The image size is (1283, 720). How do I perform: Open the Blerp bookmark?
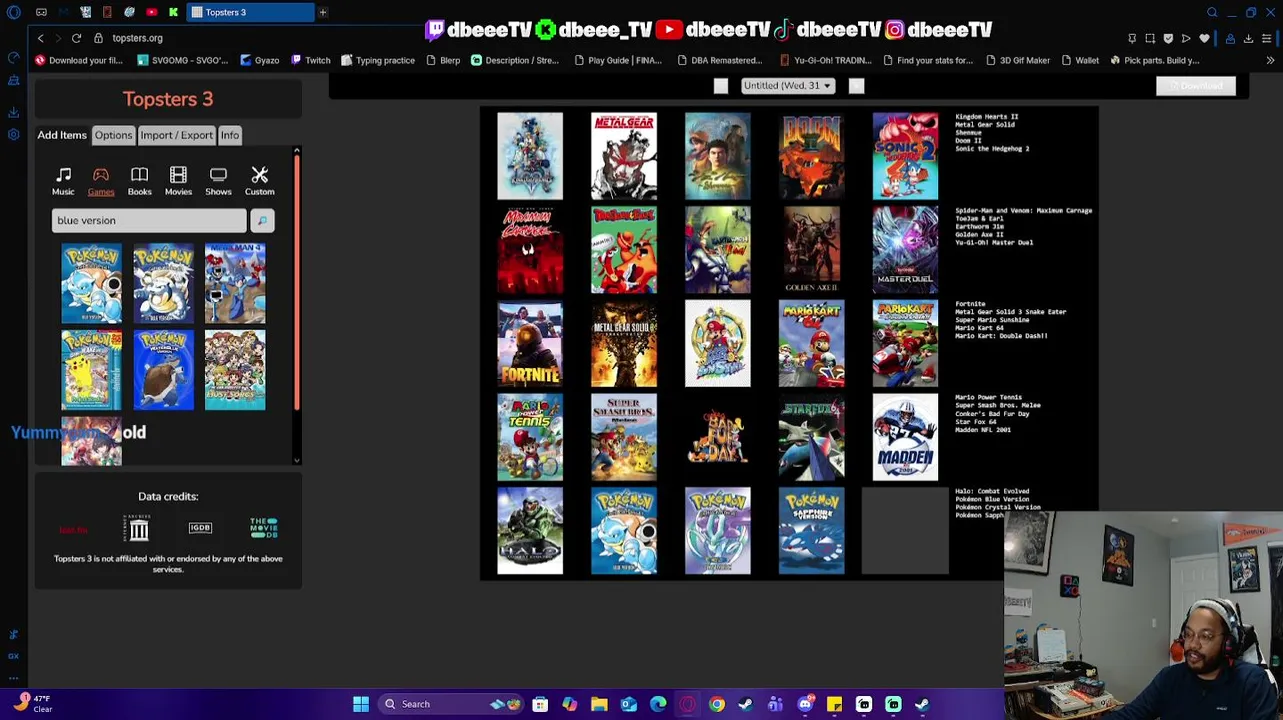pos(443,60)
